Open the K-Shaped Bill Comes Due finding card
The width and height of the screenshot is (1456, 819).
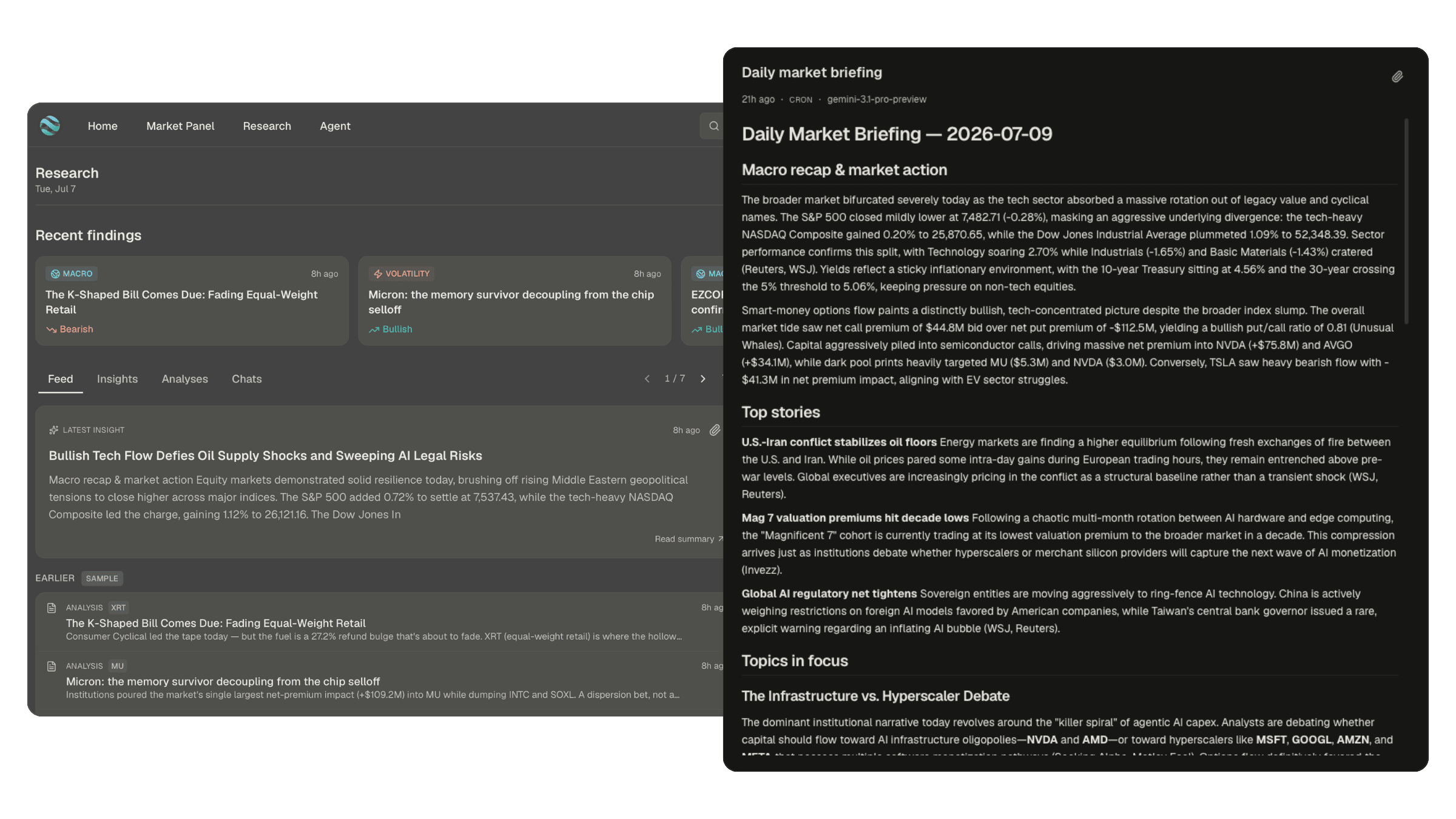pos(192,301)
